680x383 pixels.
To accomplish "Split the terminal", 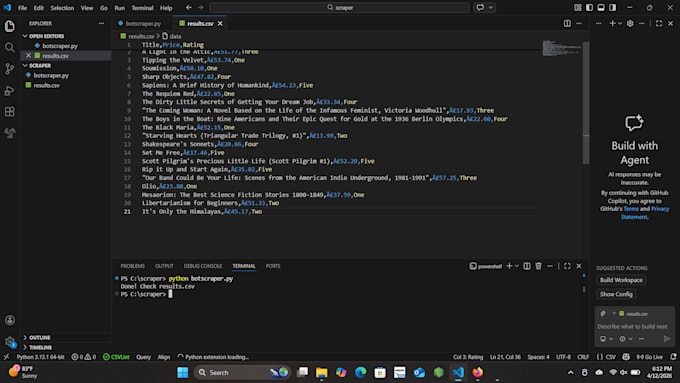I will (527, 266).
